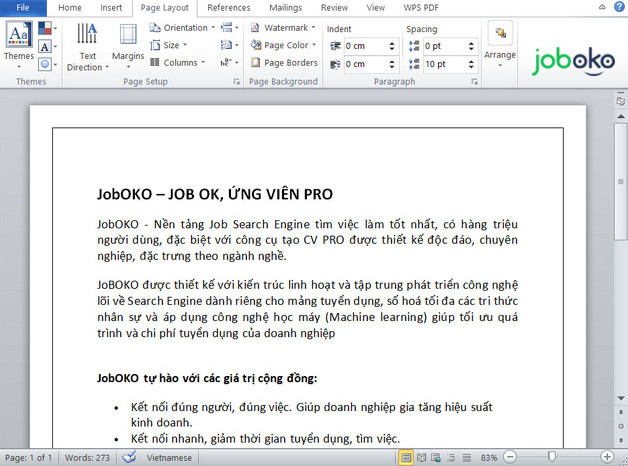Open the Themes gallery button
This screenshot has width=628, height=466.
(x=18, y=44)
